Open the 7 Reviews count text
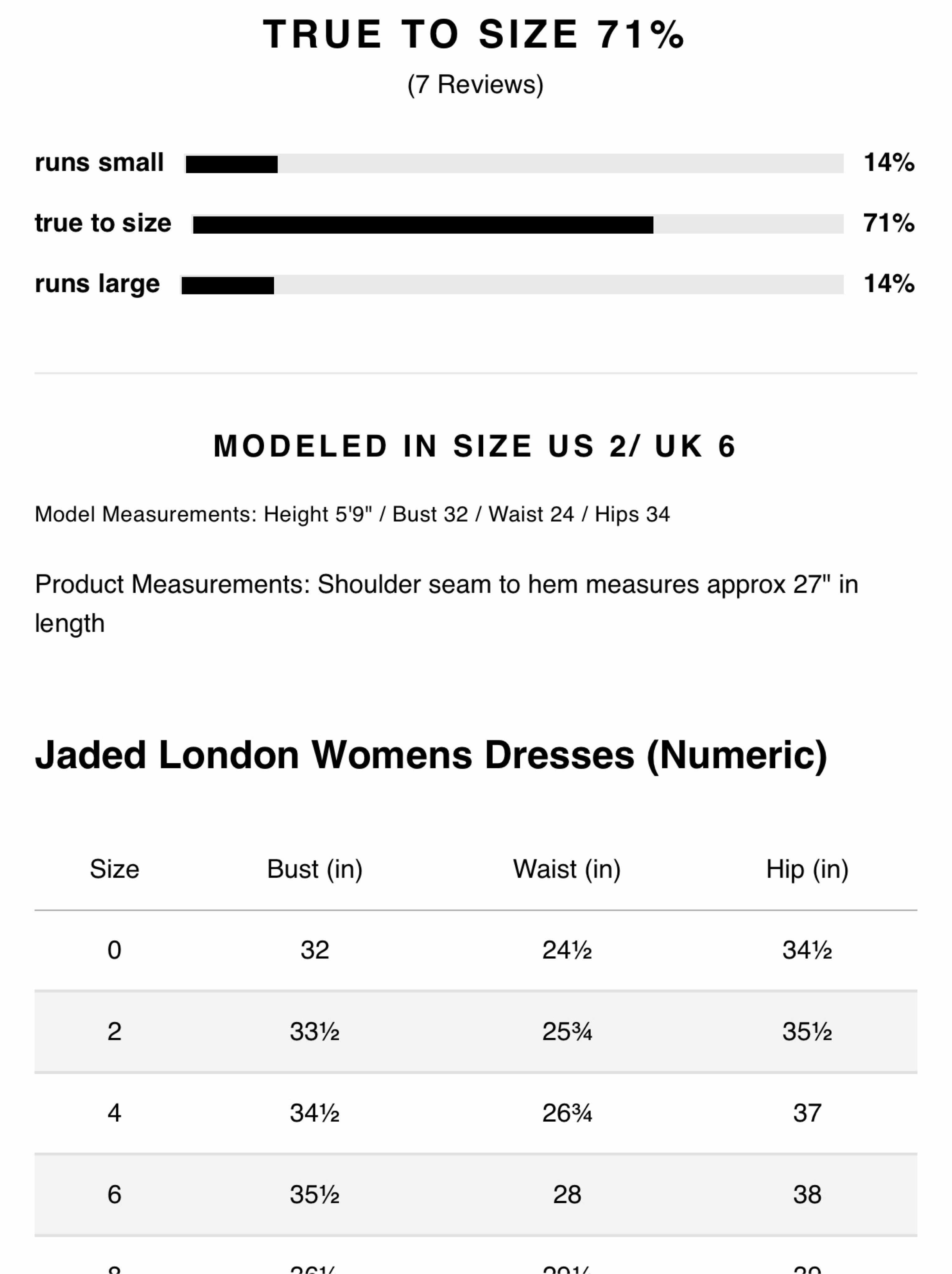This screenshot has height=1274, width=952. [x=476, y=85]
